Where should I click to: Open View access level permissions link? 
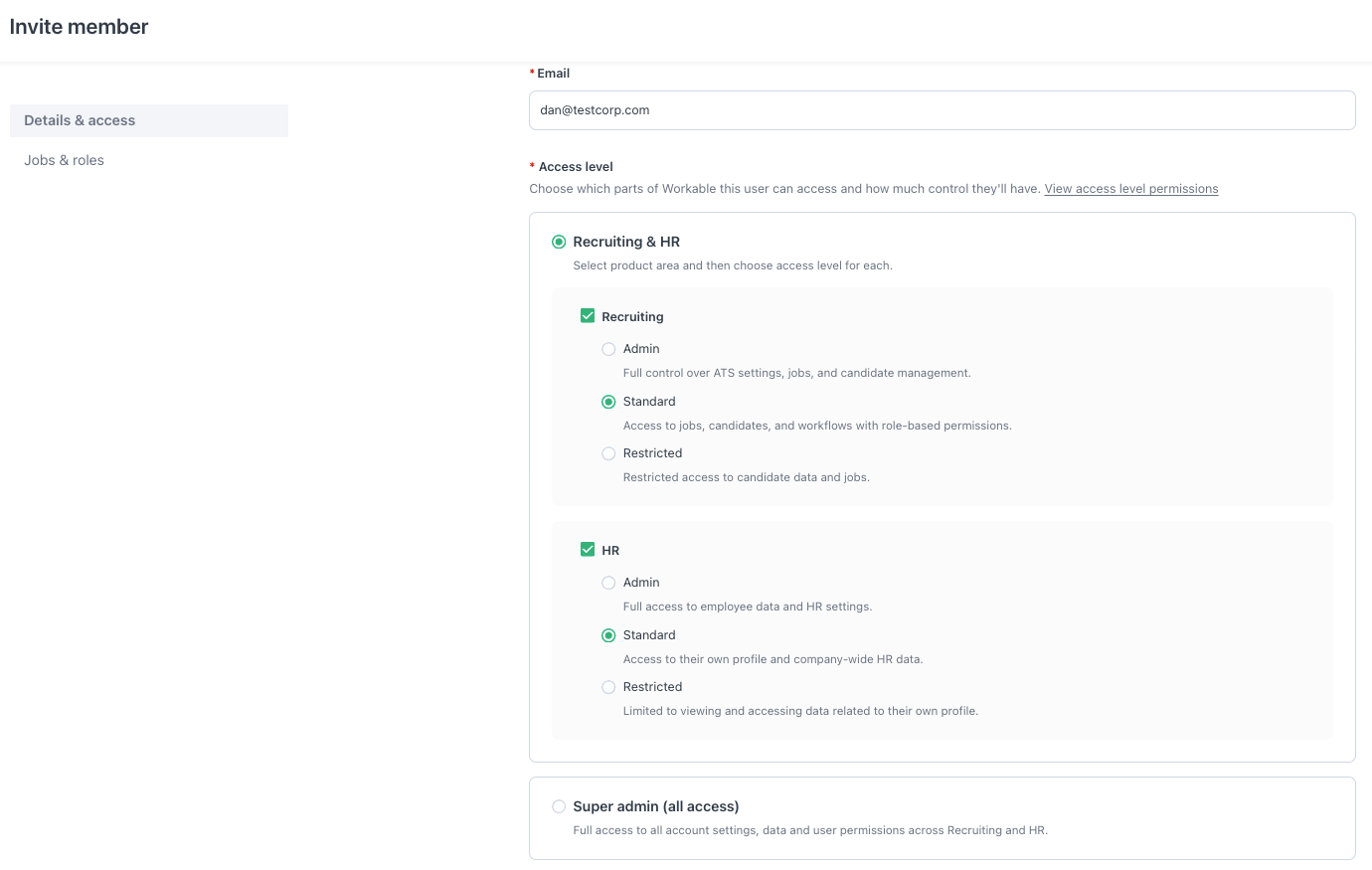(x=1130, y=189)
